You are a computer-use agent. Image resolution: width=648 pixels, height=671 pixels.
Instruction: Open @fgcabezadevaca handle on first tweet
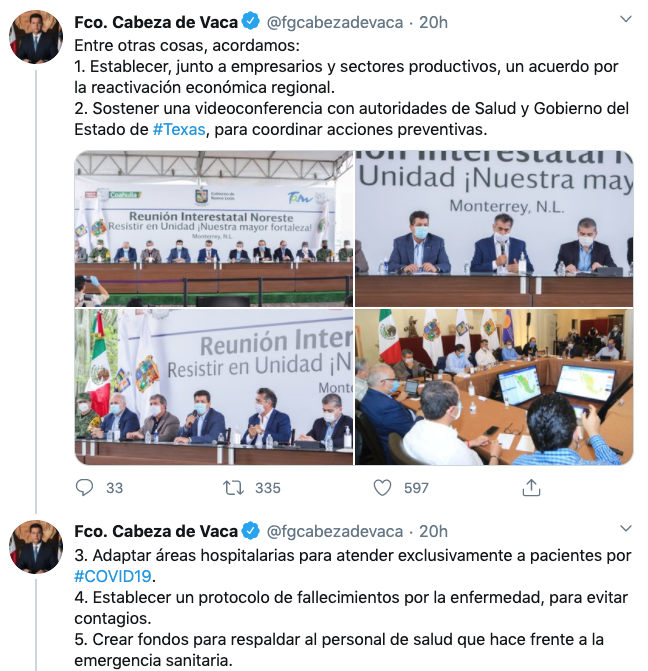[x=335, y=22]
